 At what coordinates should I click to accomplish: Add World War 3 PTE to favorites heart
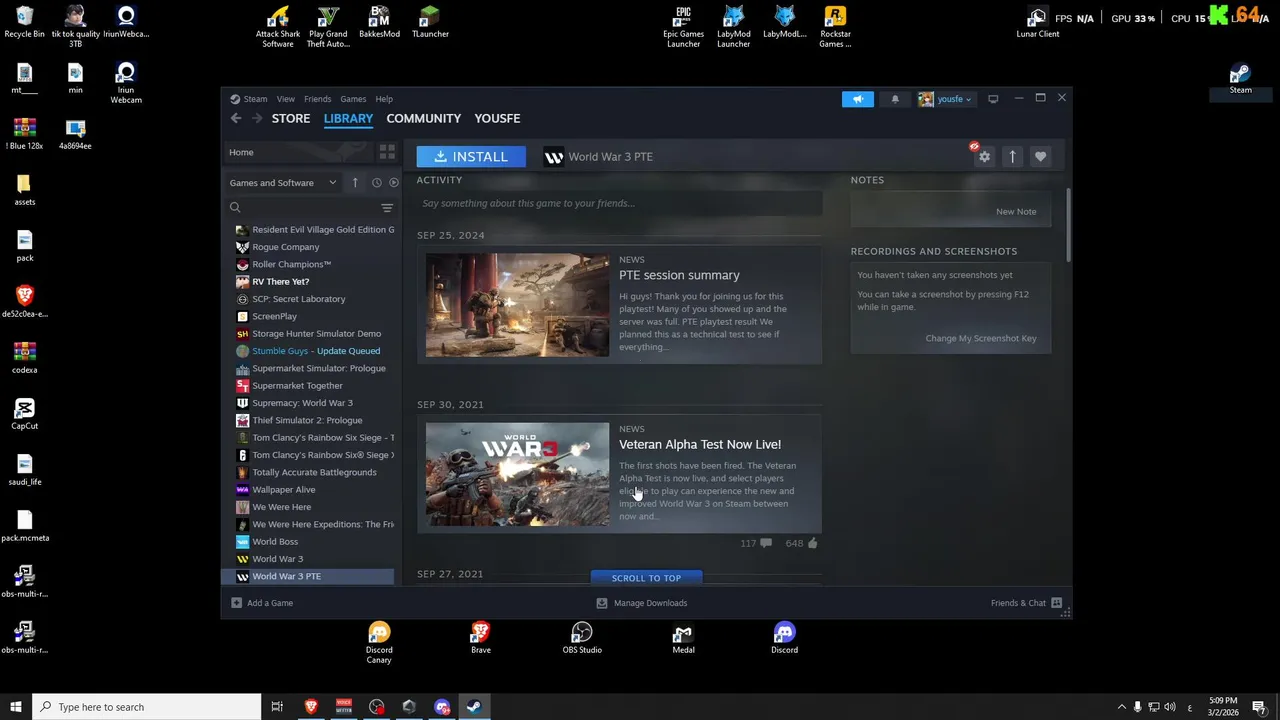1040,156
